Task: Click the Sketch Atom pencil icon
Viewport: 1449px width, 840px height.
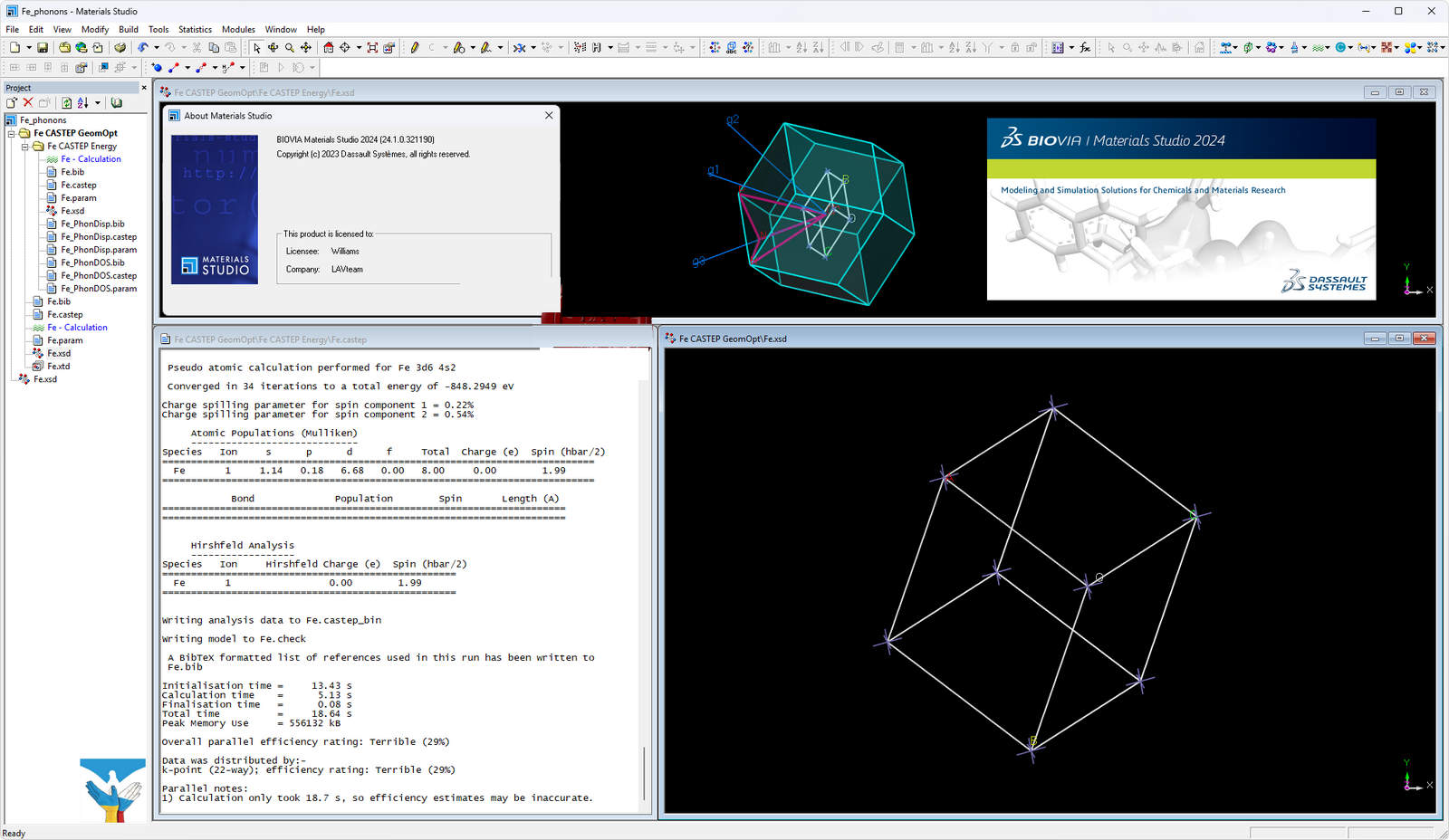Action: (x=415, y=47)
